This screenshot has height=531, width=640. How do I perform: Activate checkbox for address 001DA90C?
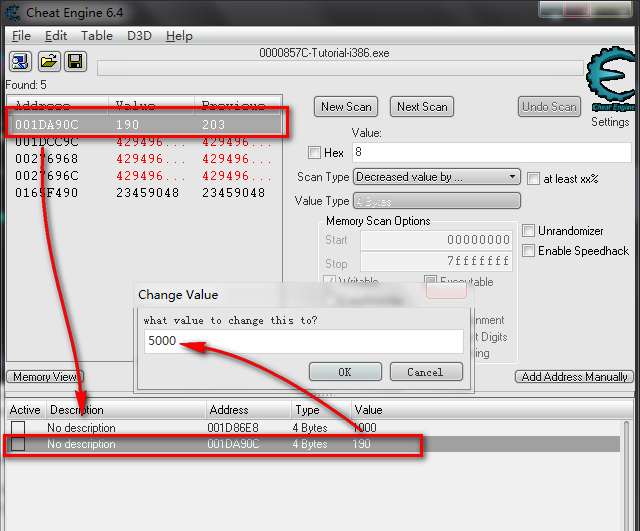click(18, 444)
